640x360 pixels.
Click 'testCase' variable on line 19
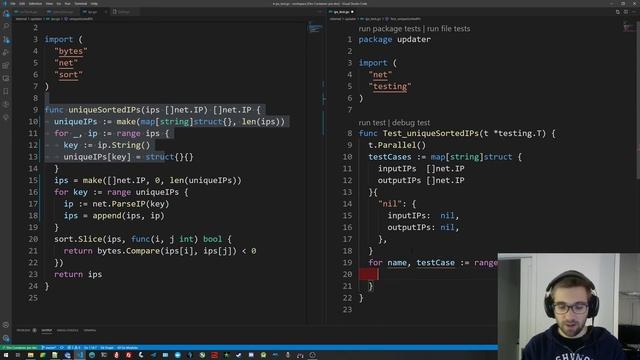tap(435, 262)
